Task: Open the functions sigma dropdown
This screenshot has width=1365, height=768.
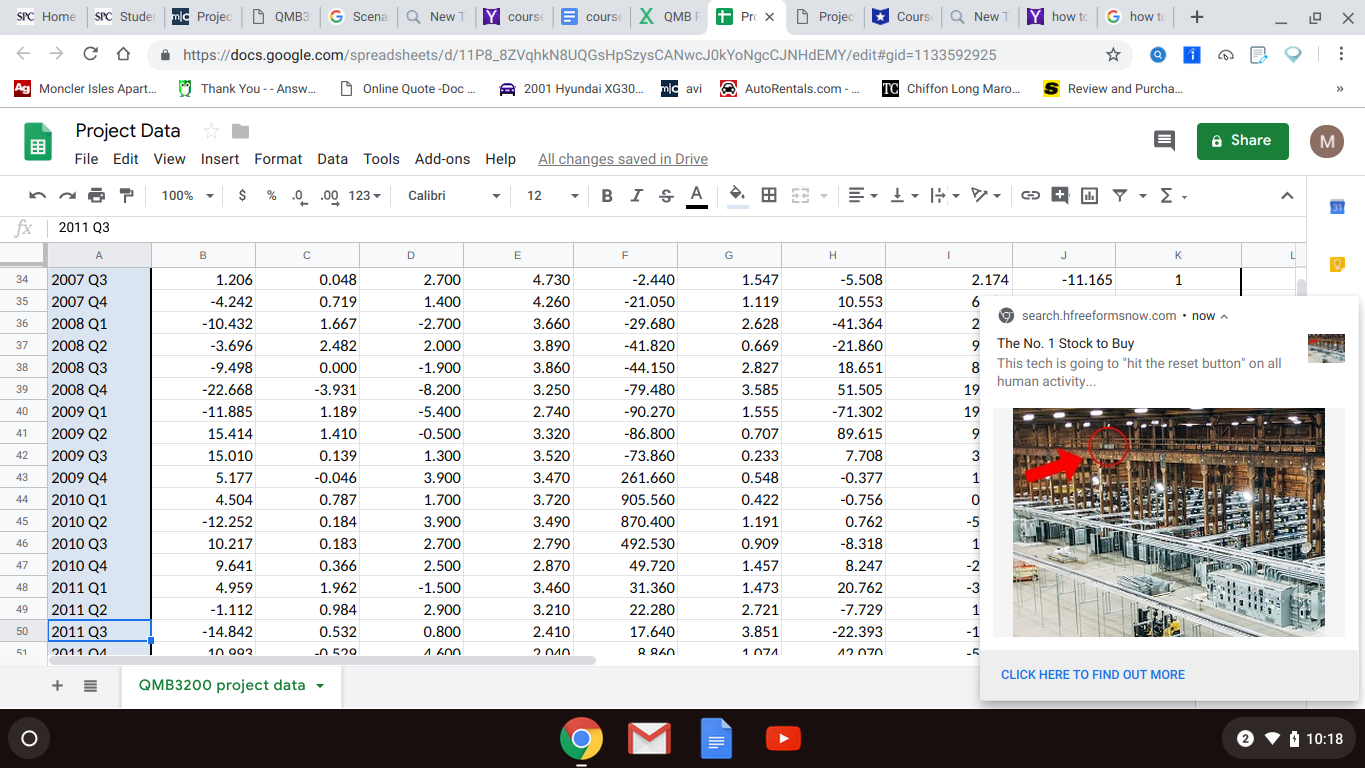Action: pos(1173,196)
